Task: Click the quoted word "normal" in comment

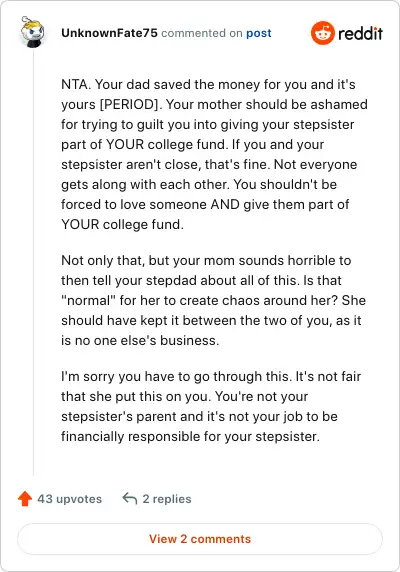Action: 88,301
